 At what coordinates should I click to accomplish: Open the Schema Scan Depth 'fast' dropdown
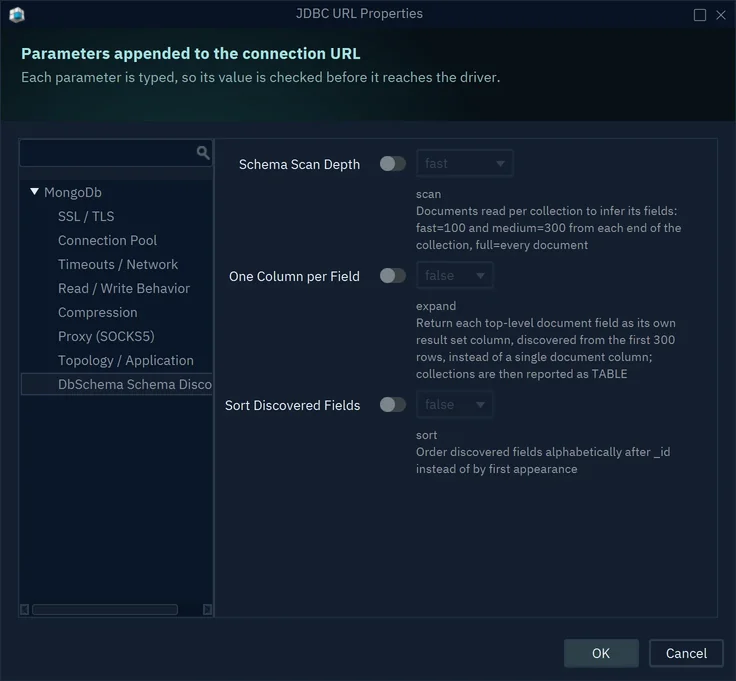click(x=464, y=163)
